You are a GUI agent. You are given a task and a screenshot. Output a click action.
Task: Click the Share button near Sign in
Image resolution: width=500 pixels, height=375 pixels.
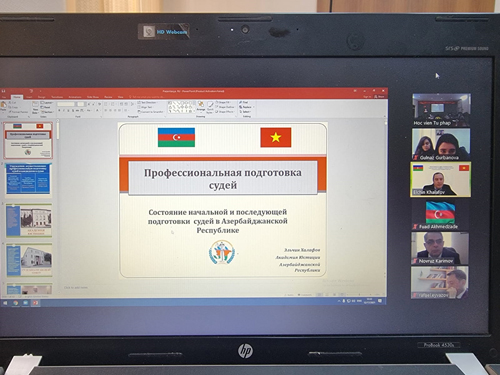tap(379, 96)
